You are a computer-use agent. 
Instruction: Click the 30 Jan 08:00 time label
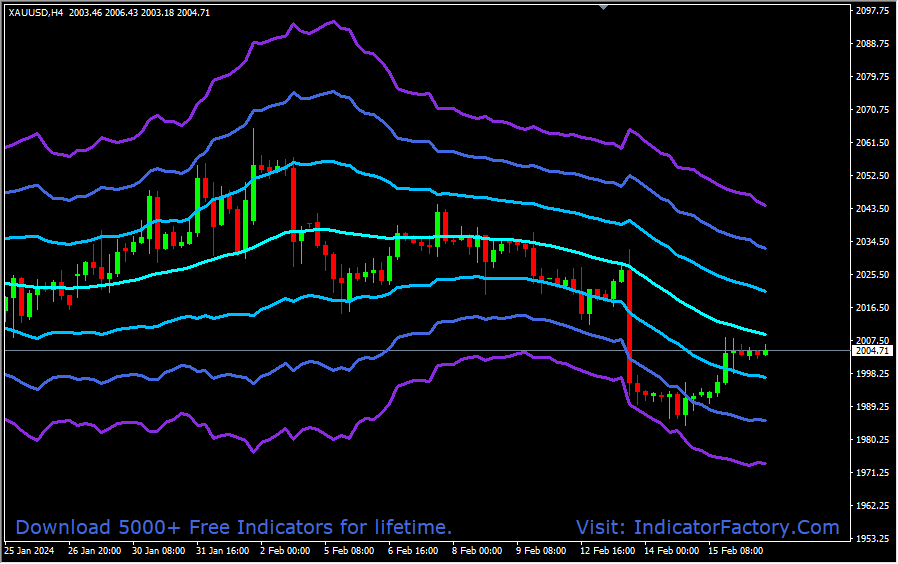[159, 551]
